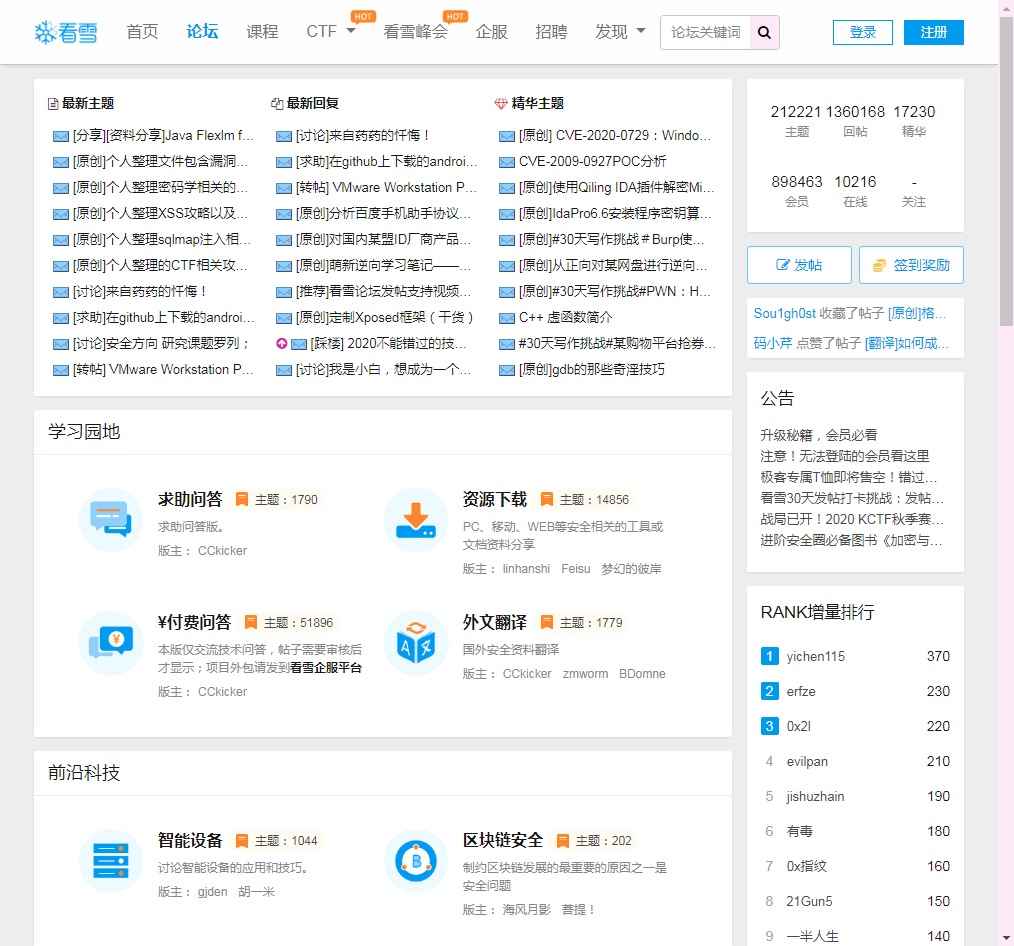The height and width of the screenshot is (946, 1014).
Task: Open post CVE-2020-0729：Windo…
Action: click(x=615, y=136)
